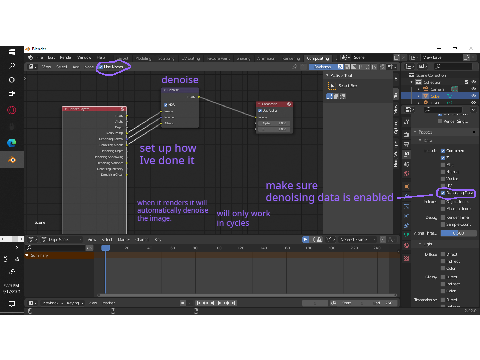480x360 pixels.
Task: Open the timeline Keying popover
Action: coord(75,303)
